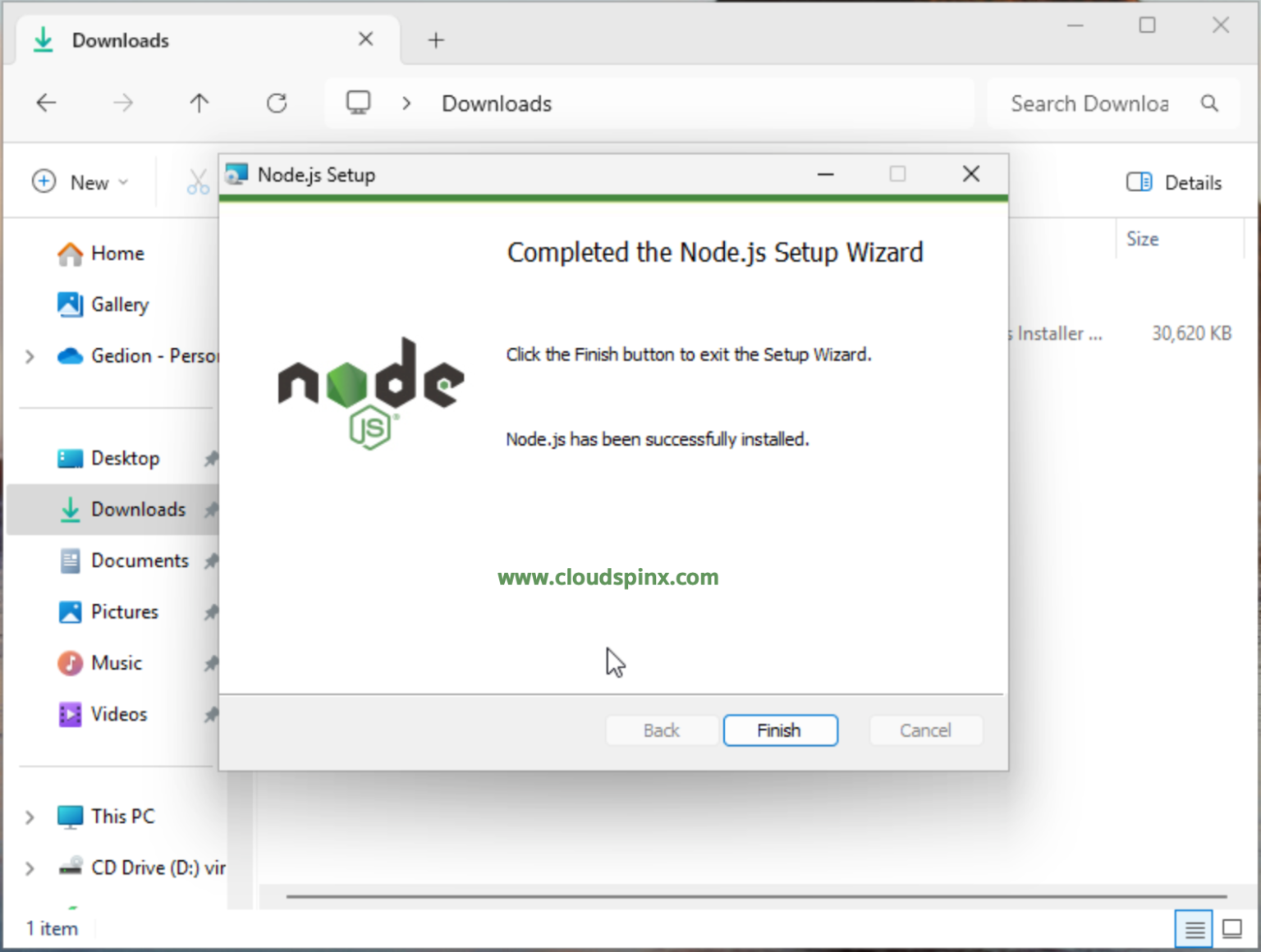Click Finish to exit Node.js setup
Image resolution: width=1261 pixels, height=952 pixels.
(780, 730)
